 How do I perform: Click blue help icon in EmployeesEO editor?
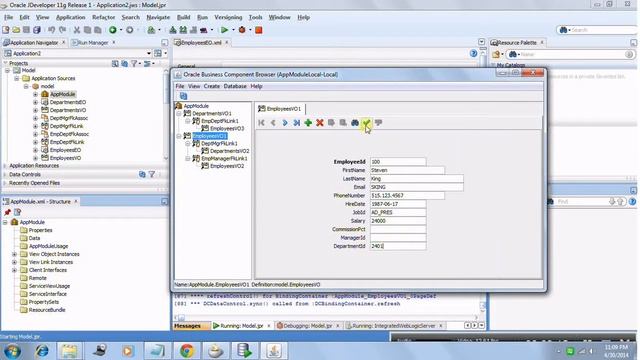tap(473, 53)
